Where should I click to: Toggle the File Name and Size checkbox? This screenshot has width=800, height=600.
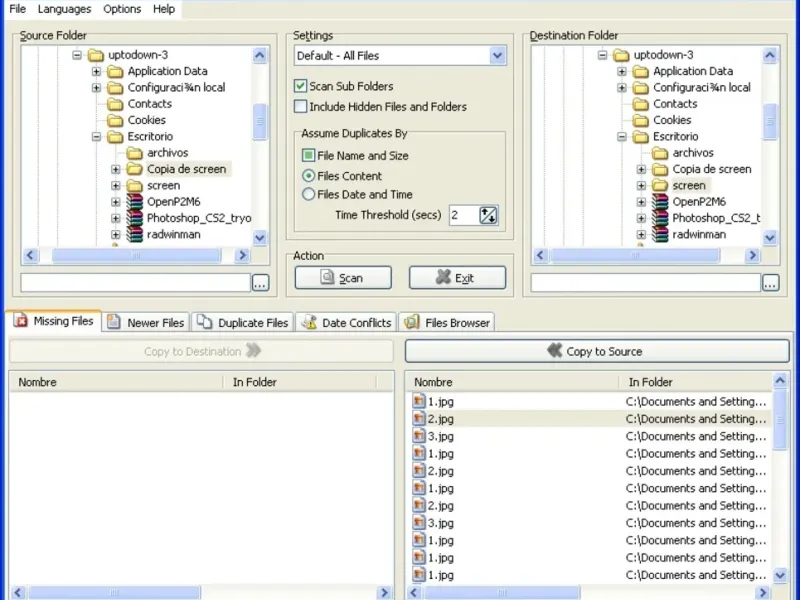[x=308, y=155]
